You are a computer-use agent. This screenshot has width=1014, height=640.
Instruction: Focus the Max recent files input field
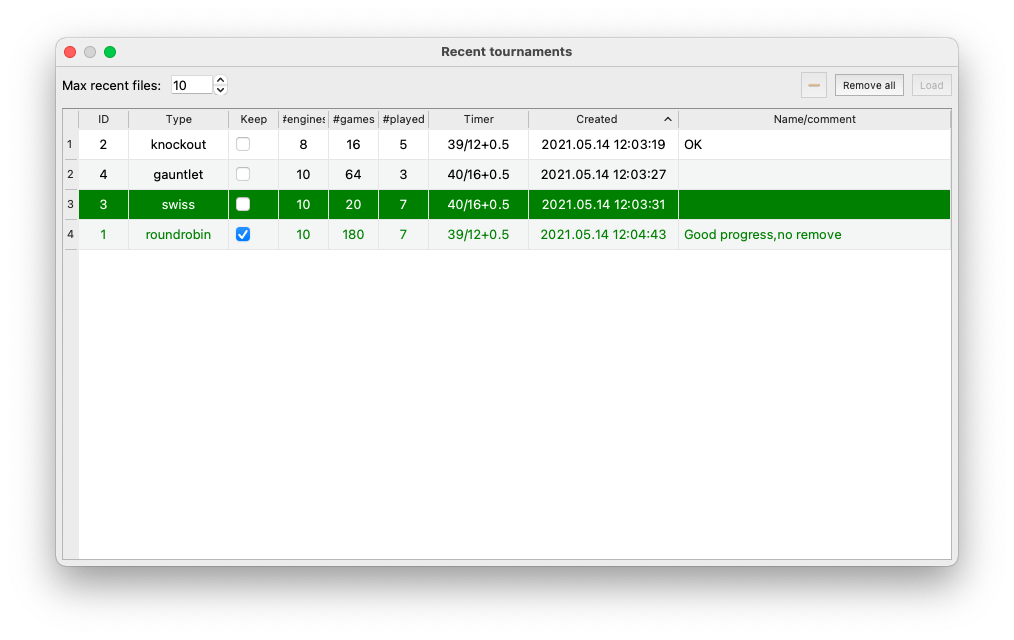click(191, 86)
